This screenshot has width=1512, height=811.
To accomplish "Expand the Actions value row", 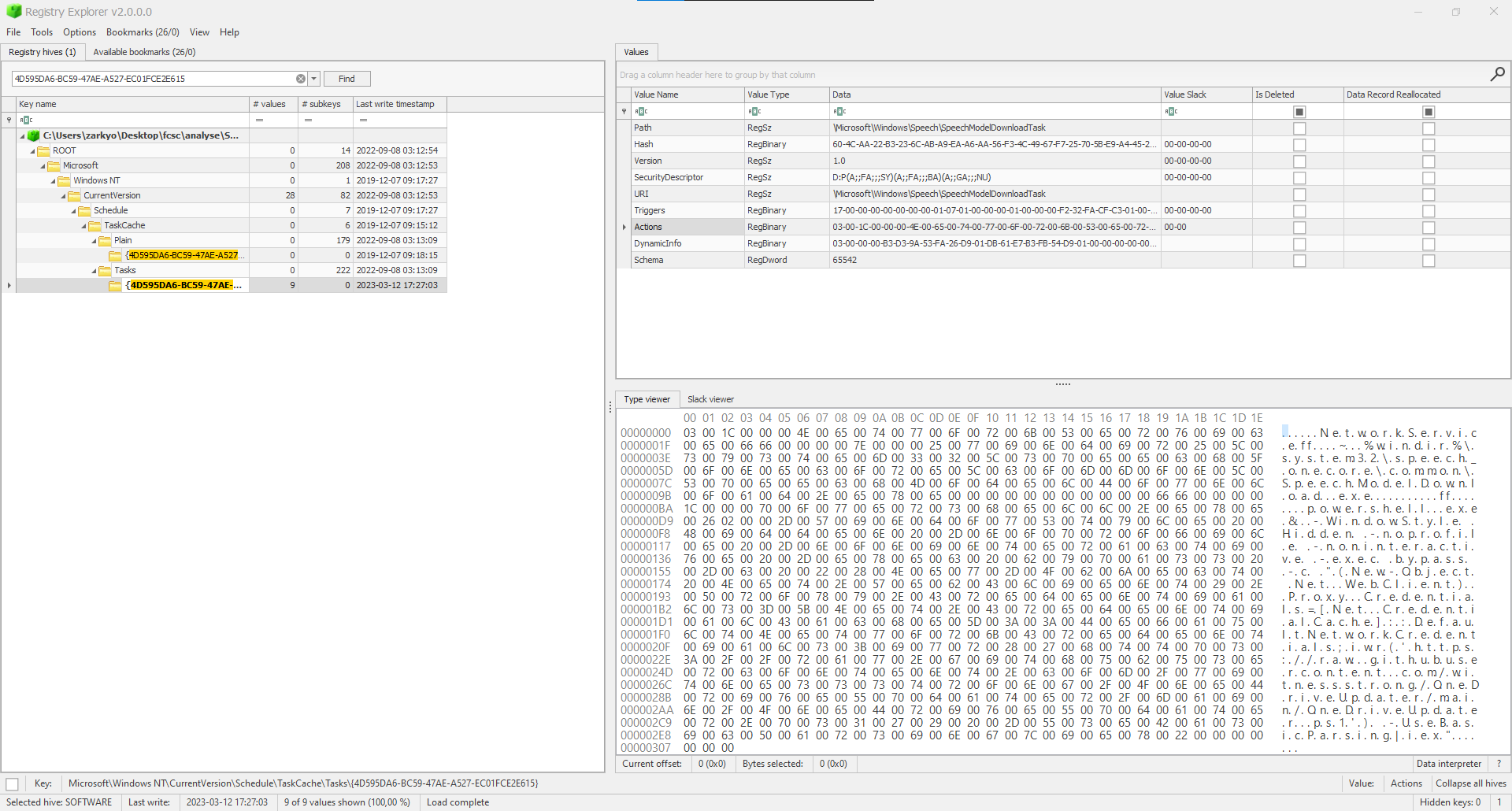I will (x=624, y=227).
